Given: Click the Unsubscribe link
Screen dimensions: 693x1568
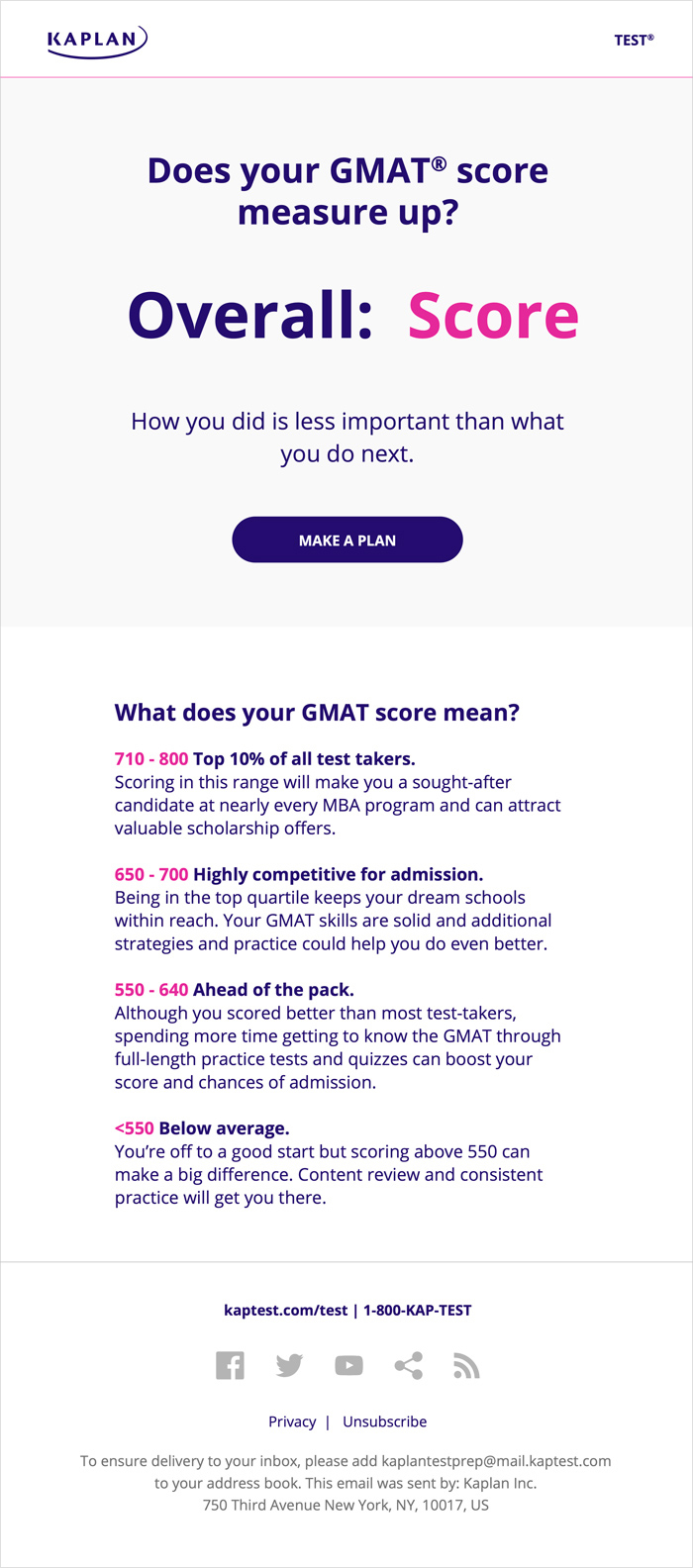Looking at the screenshot, I should (x=384, y=1421).
